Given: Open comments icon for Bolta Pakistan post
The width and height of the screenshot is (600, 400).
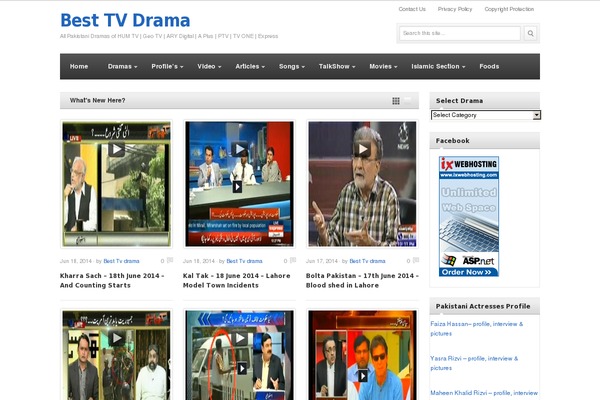Looking at the screenshot, I should click(416, 261).
